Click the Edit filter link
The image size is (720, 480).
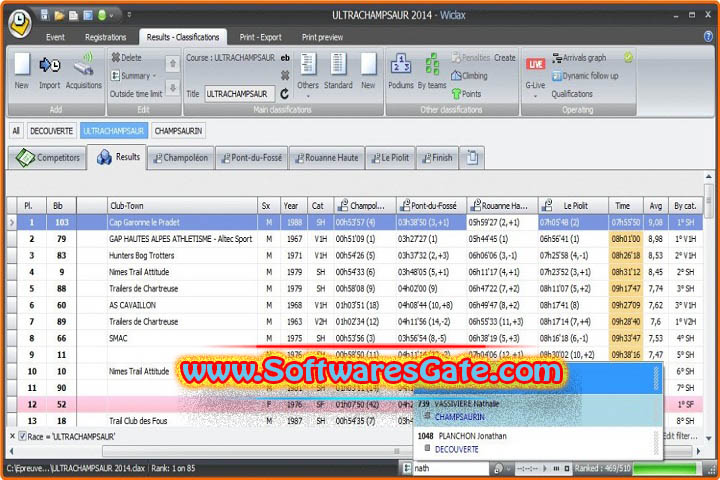(681, 436)
